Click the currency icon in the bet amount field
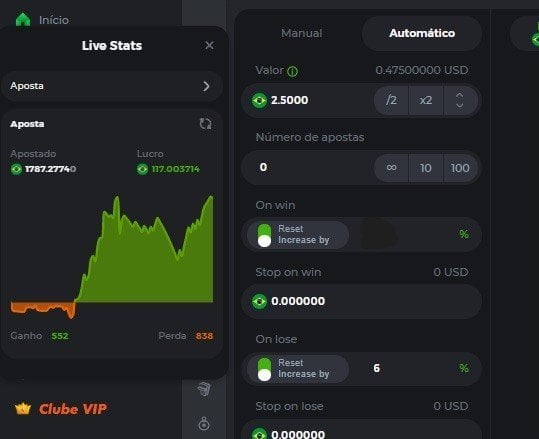 pos(260,100)
